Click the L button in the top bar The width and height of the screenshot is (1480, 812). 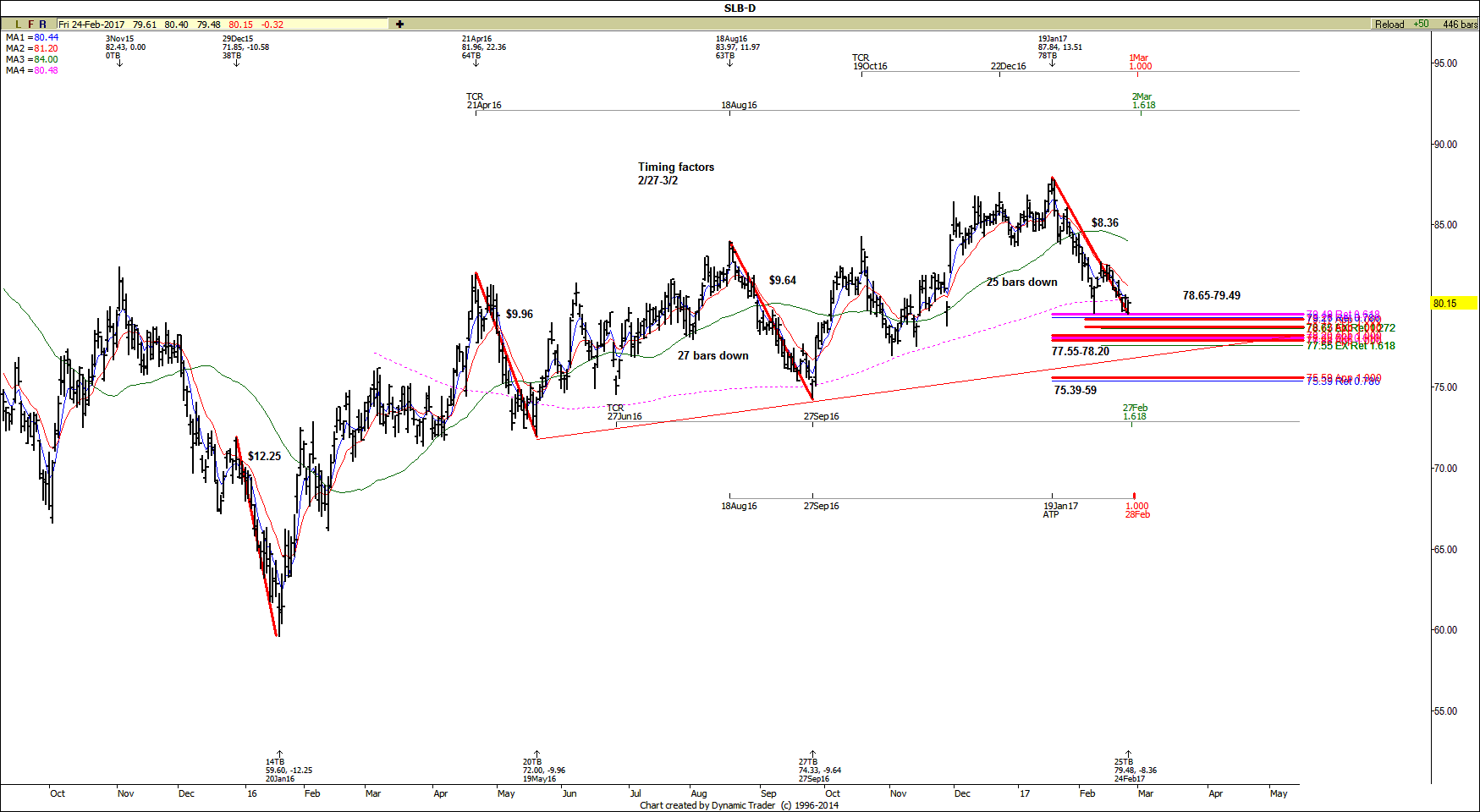click(x=18, y=25)
